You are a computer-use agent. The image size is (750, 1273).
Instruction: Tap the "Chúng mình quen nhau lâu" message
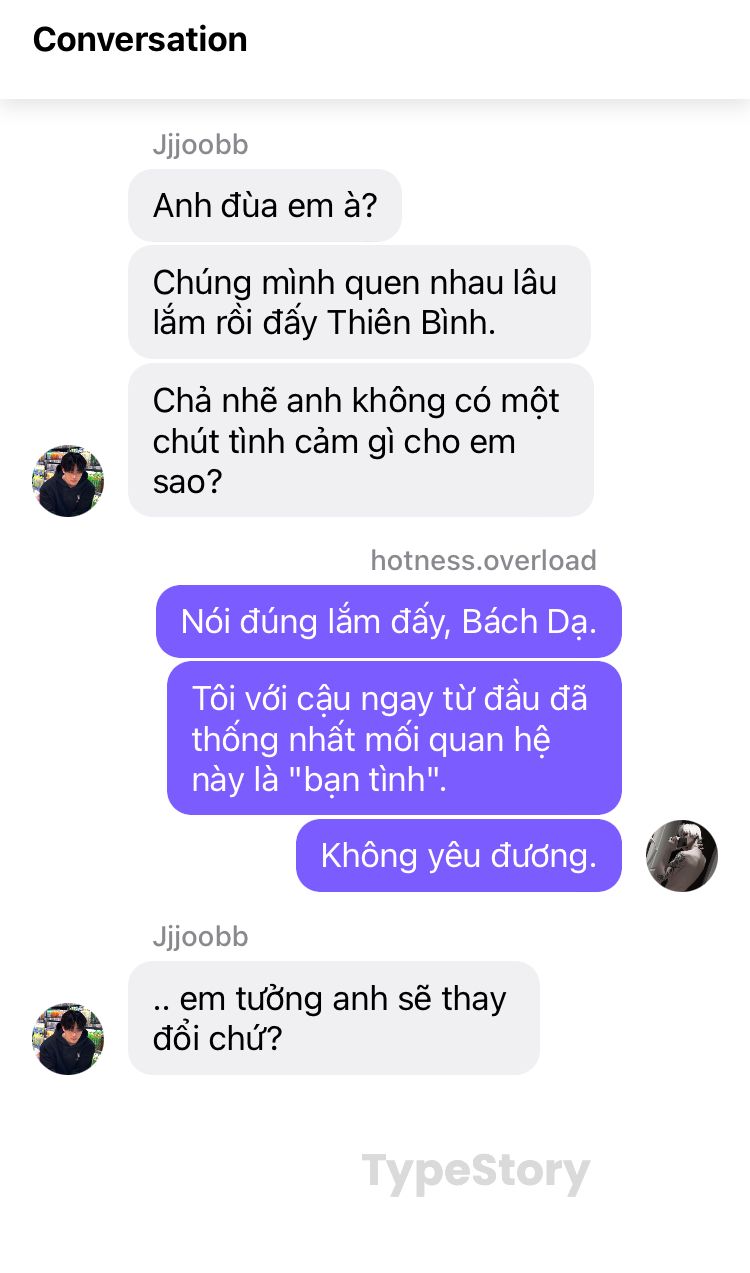click(359, 302)
